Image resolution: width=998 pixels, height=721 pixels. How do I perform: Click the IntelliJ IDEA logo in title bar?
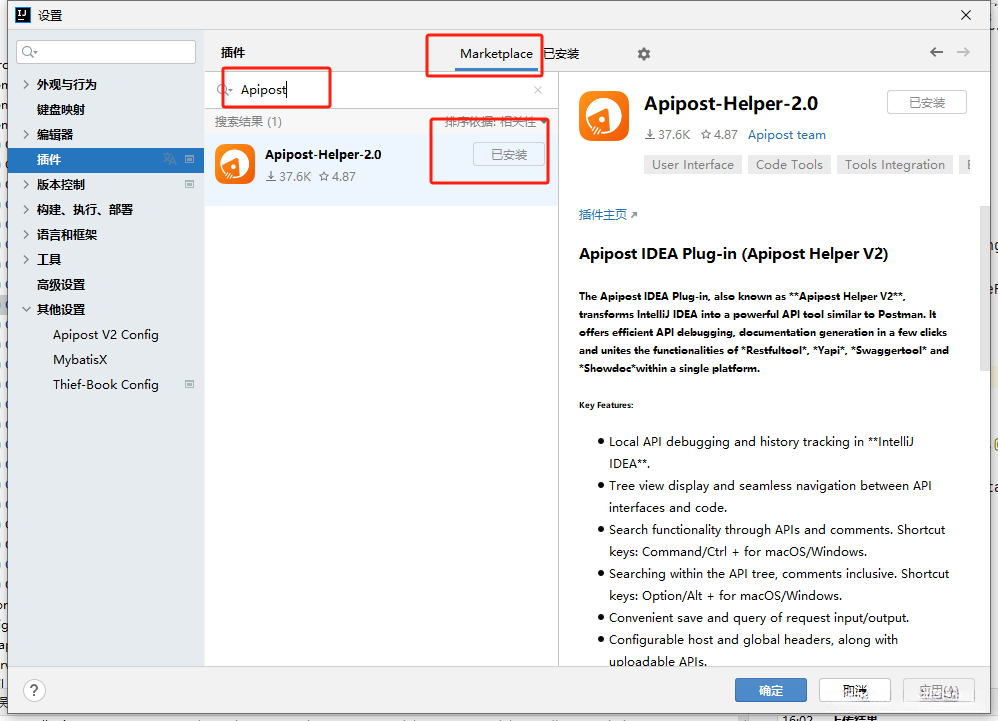point(23,15)
